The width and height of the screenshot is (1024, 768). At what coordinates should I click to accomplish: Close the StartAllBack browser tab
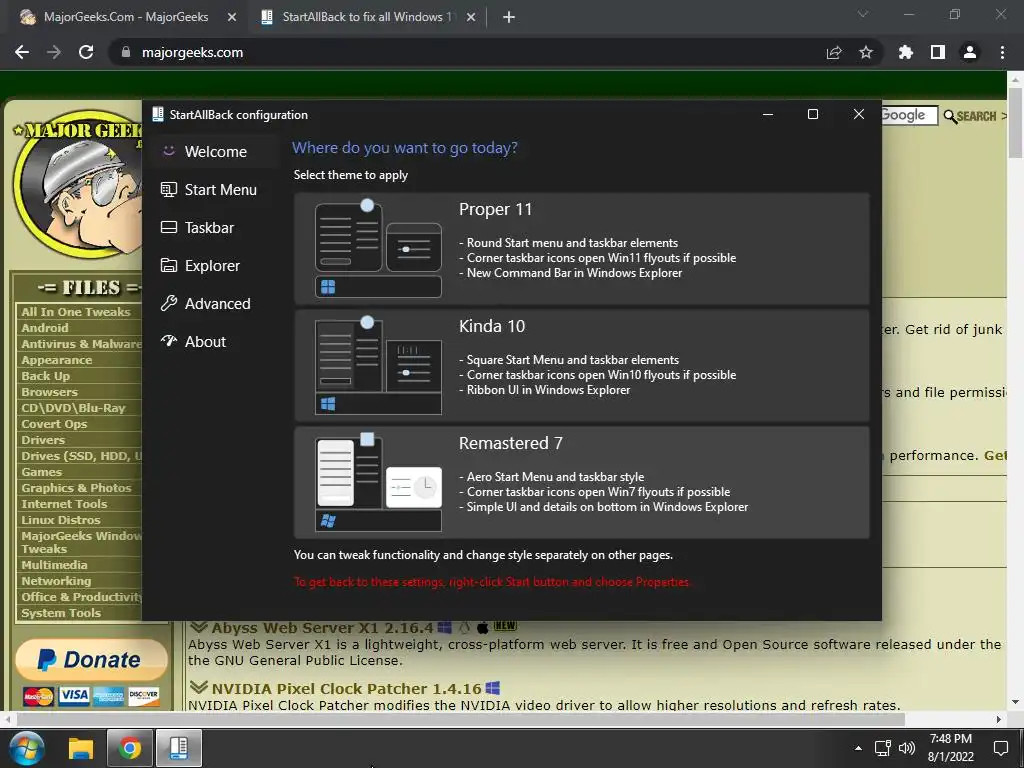tap(471, 18)
